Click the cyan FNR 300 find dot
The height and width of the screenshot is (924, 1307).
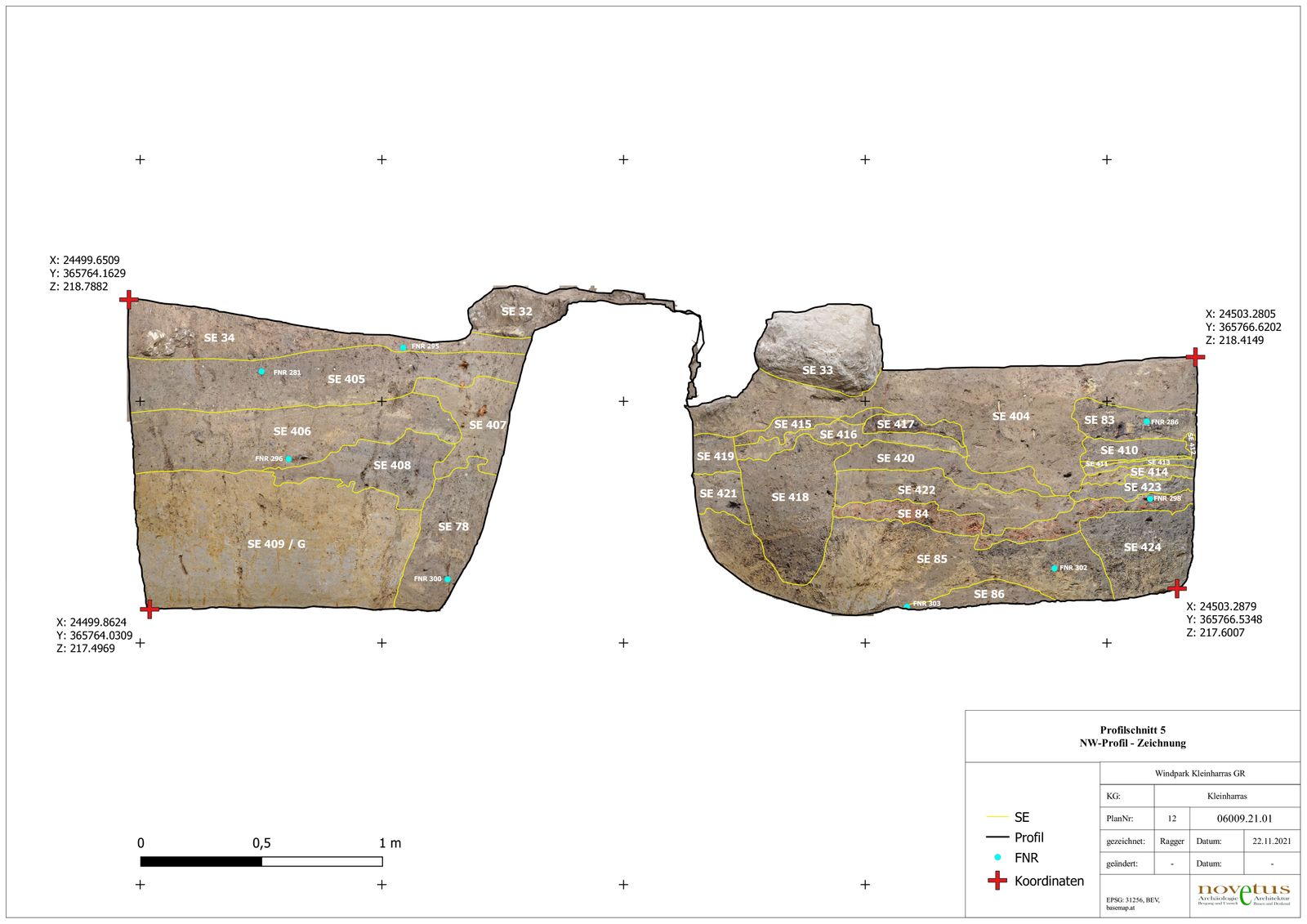448,579
